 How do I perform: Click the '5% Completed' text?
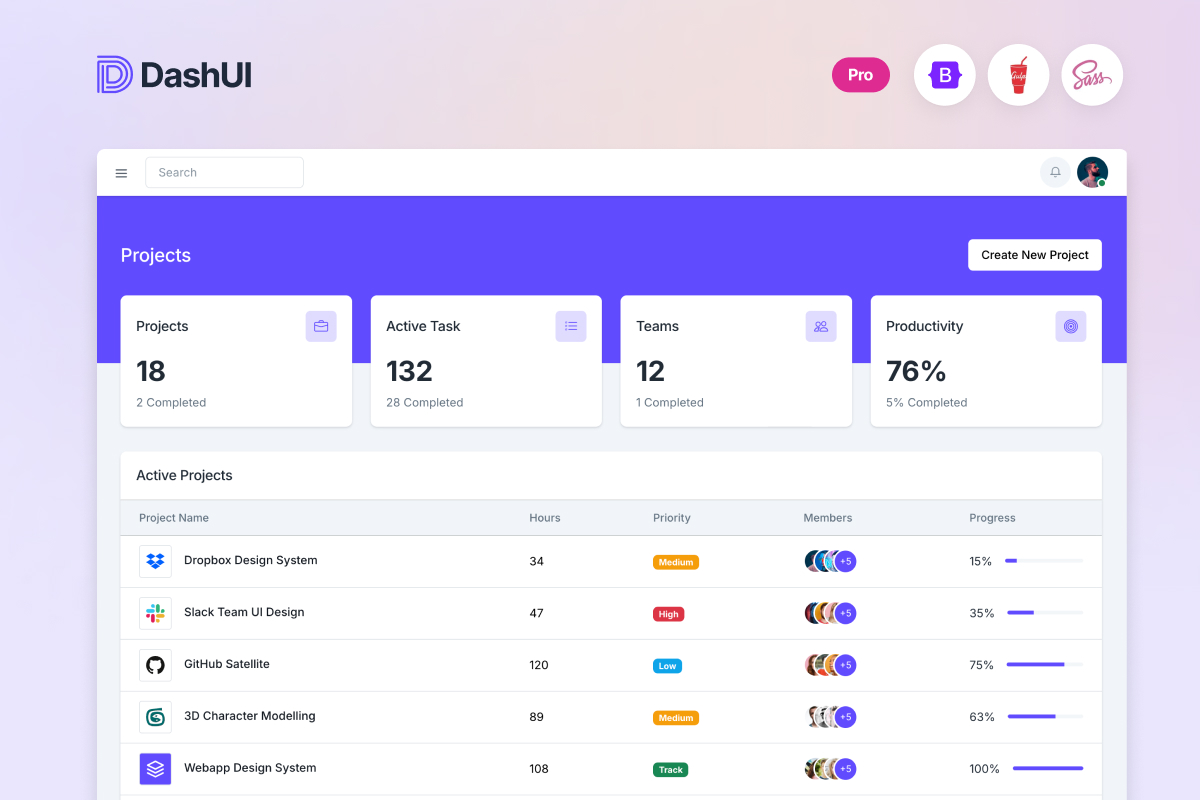coord(927,402)
